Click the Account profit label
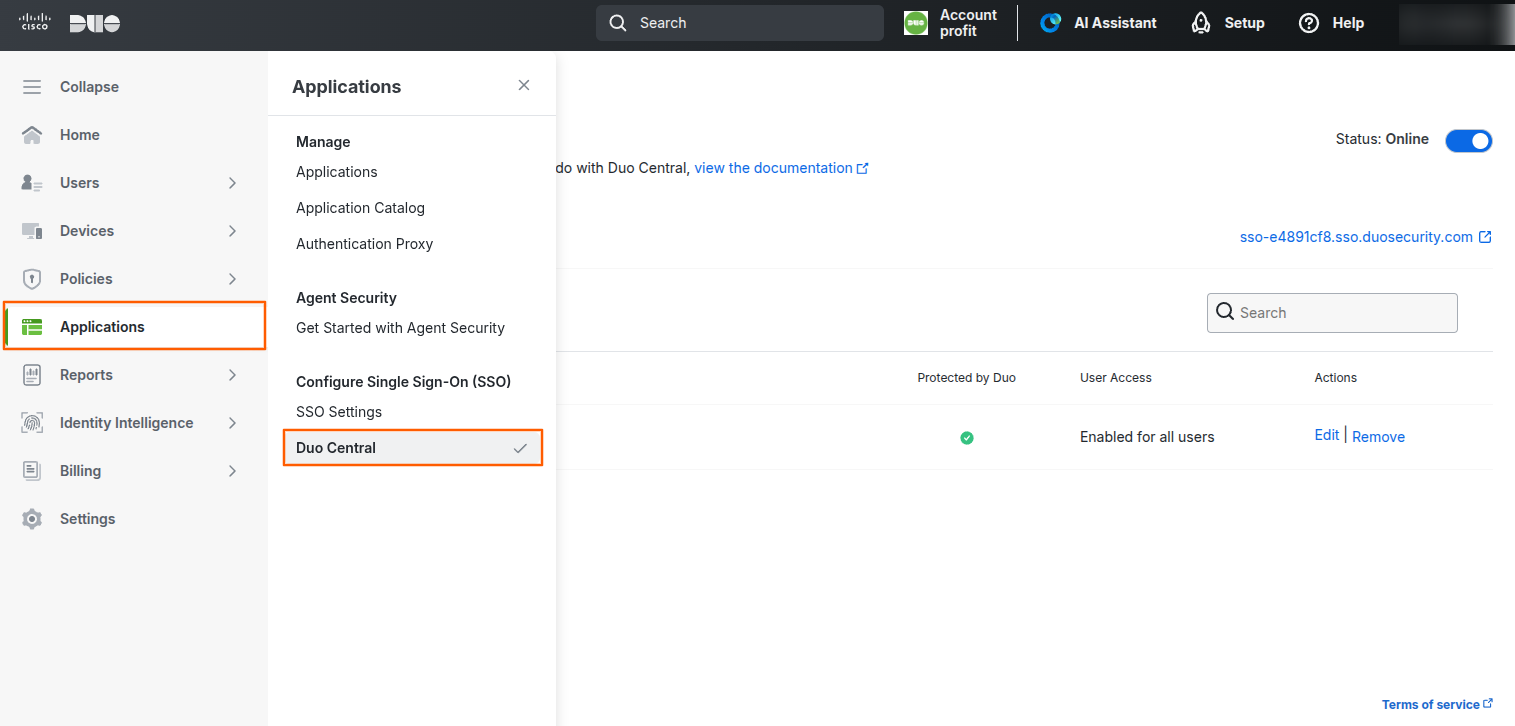 point(968,23)
